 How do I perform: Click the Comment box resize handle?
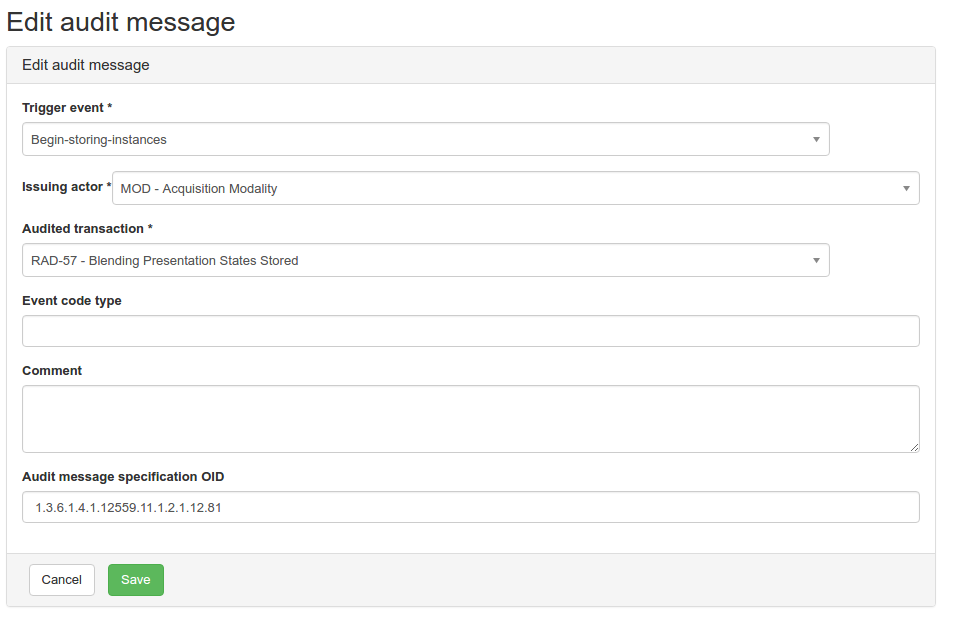click(914, 447)
